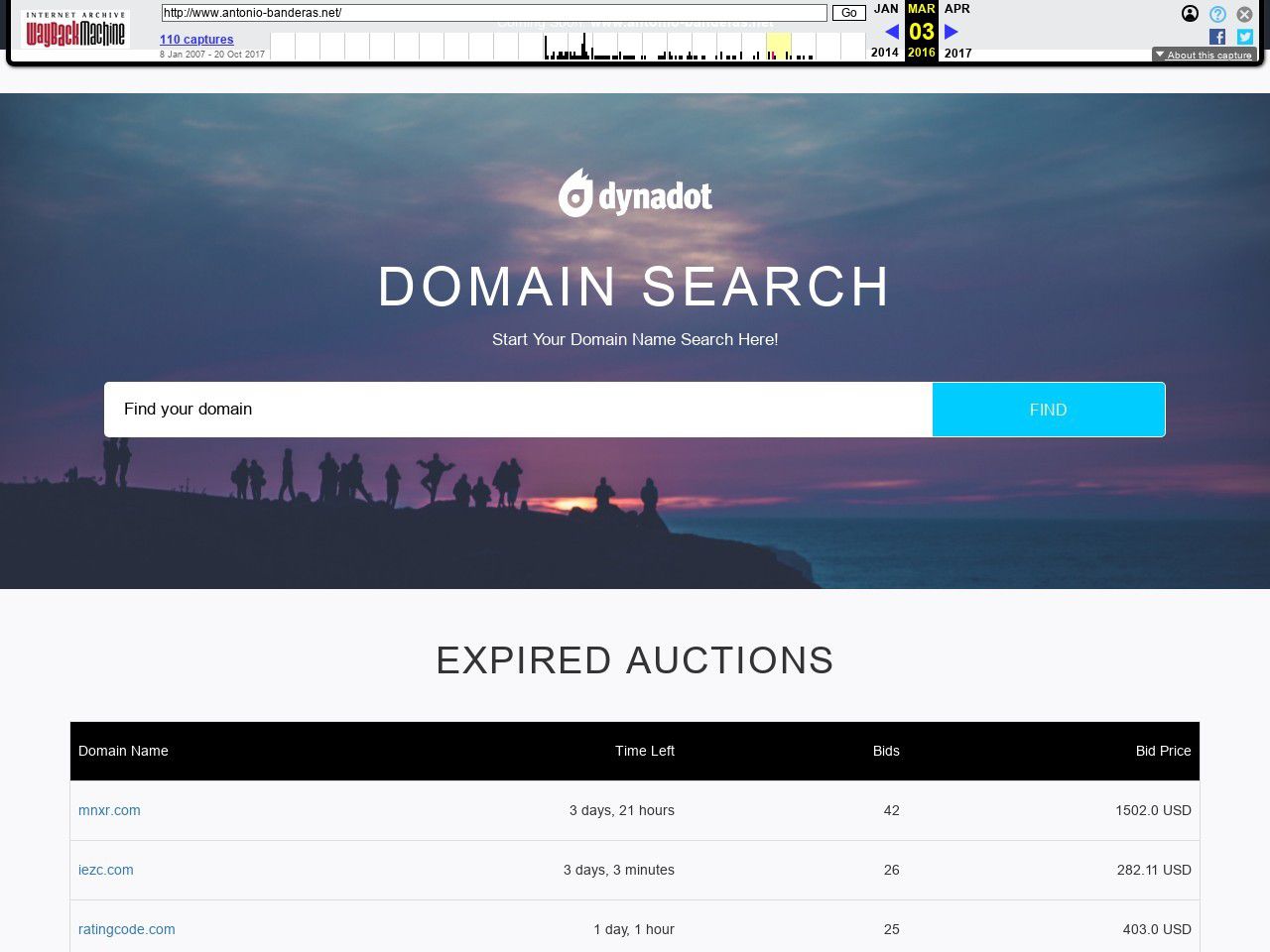Open the iezc.com auction link
This screenshot has width=1270, height=952.
point(105,870)
